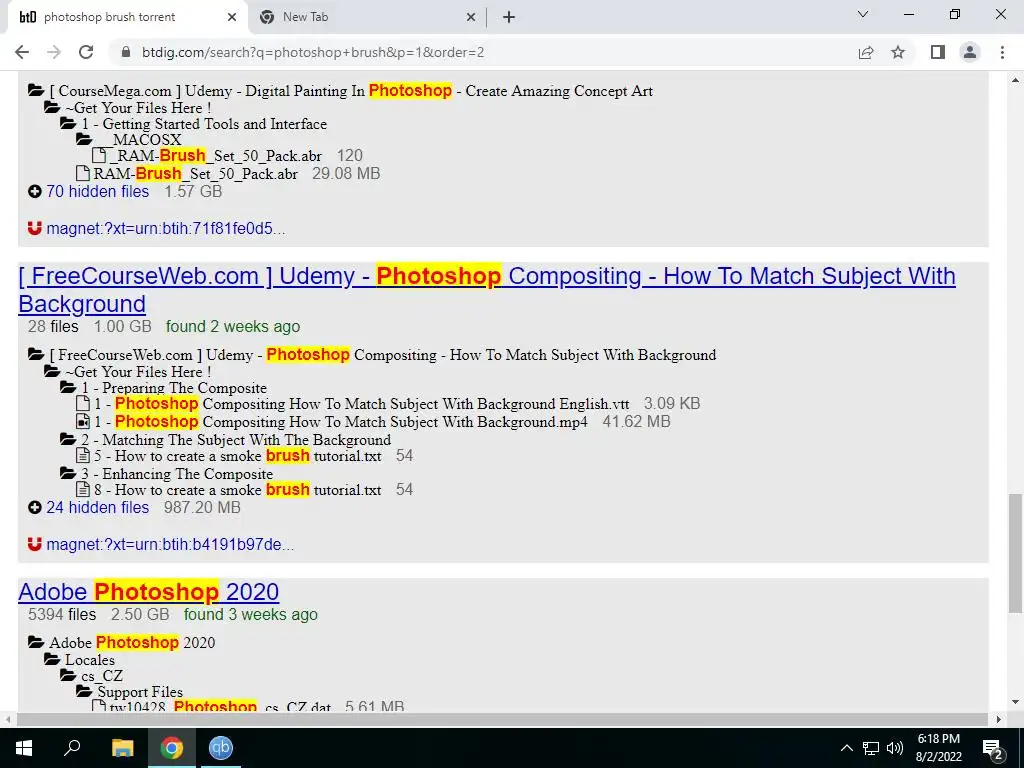The image size is (1024, 768).
Task: Click the '3 - Enhancing The Composite' folder icon
Action: 68,472
